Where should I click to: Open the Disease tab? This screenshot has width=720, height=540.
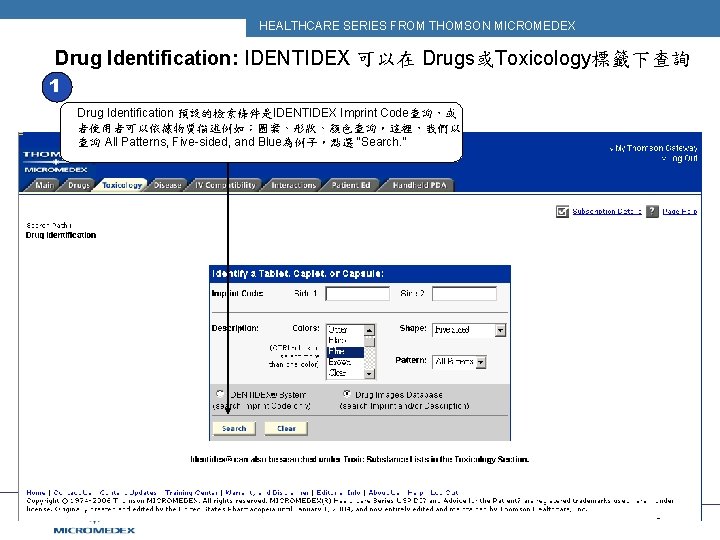tap(168, 185)
